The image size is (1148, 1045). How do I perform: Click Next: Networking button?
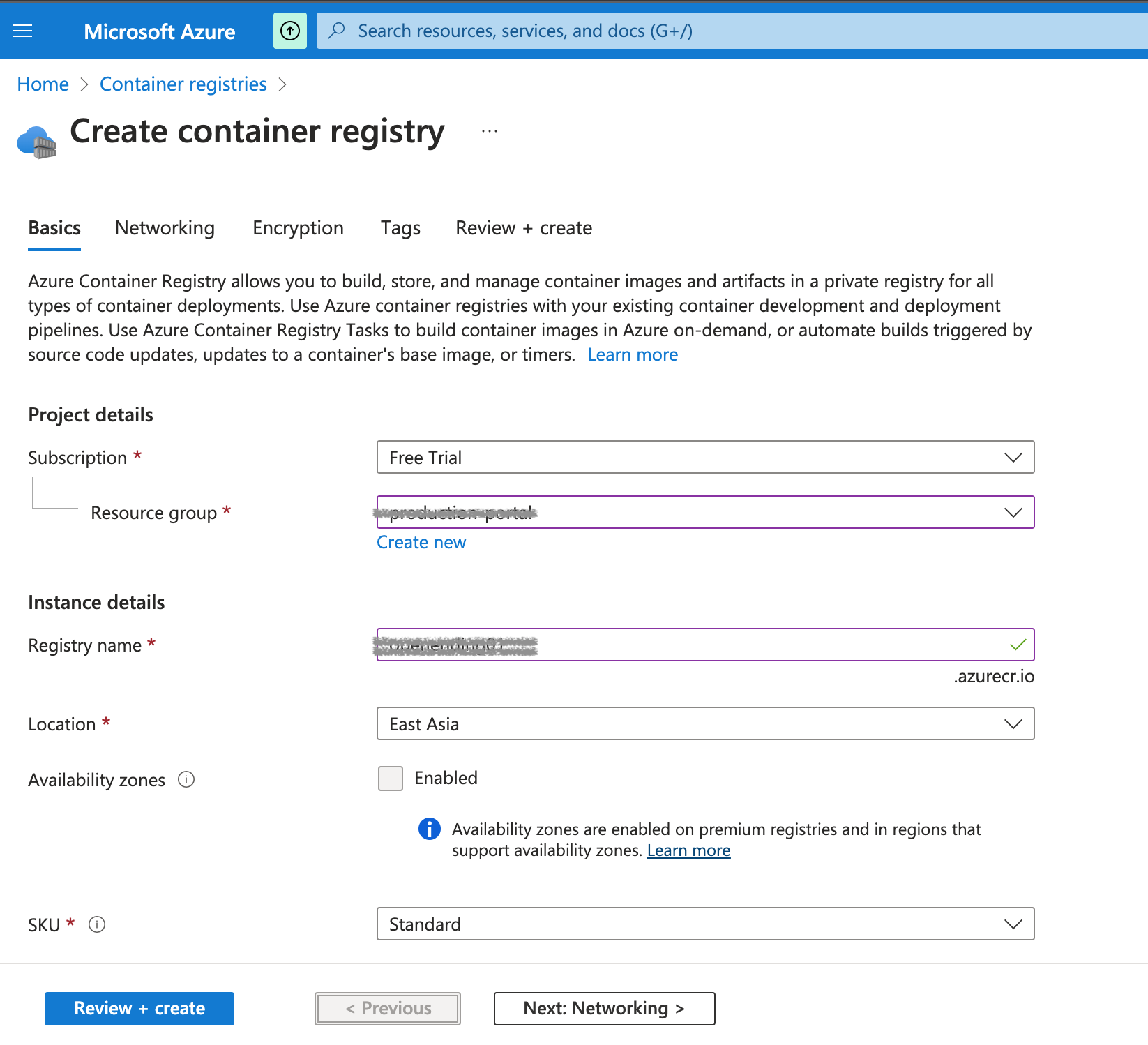tap(605, 1009)
